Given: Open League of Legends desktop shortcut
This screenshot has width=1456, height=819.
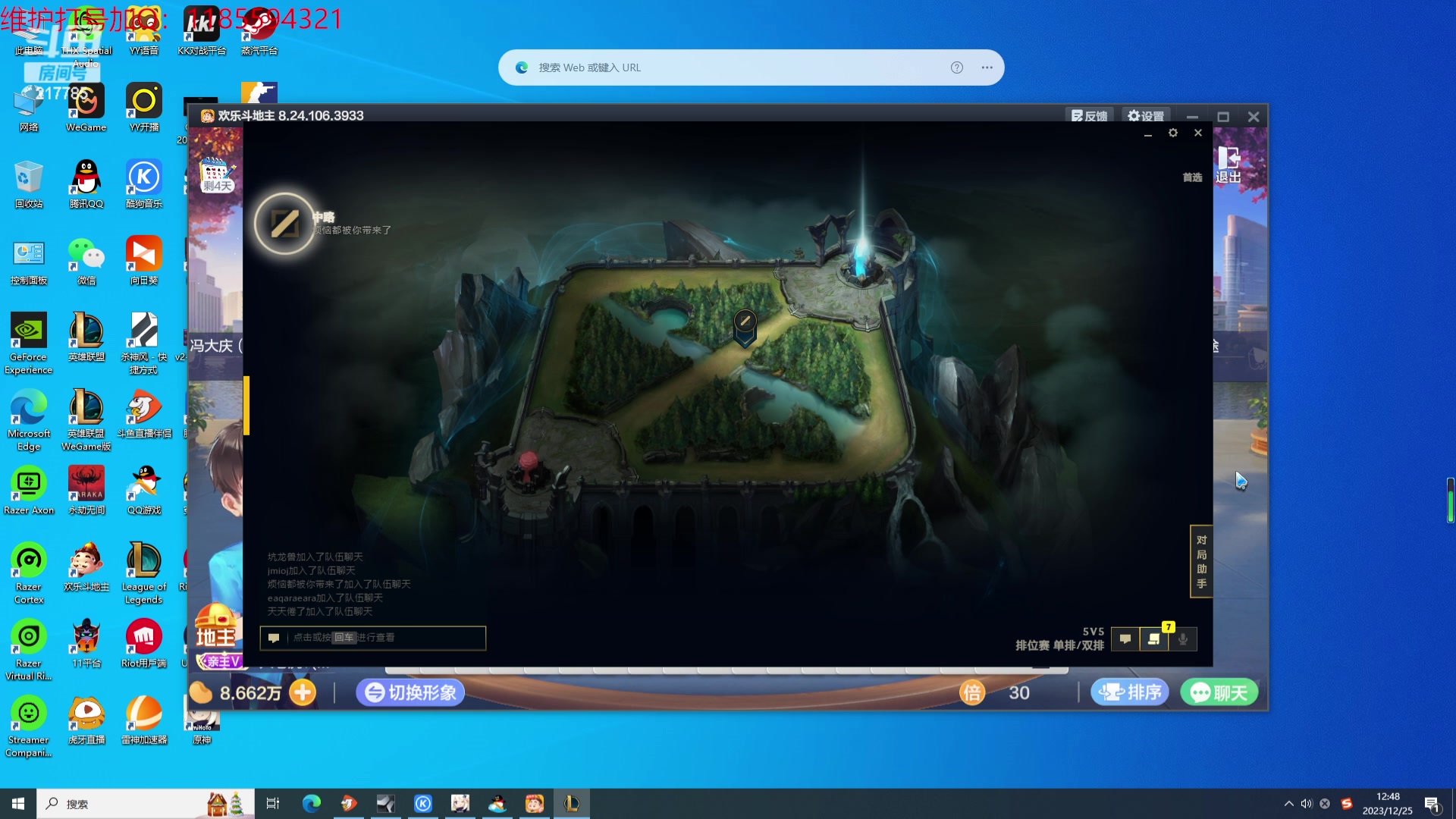Looking at the screenshot, I should click(x=144, y=573).
